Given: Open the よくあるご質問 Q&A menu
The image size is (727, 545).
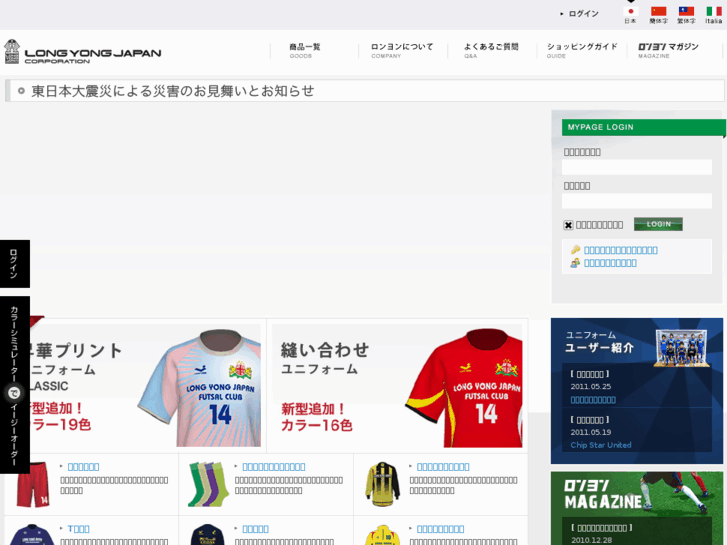Looking at the screenshot, I should [x=491, y=50].
